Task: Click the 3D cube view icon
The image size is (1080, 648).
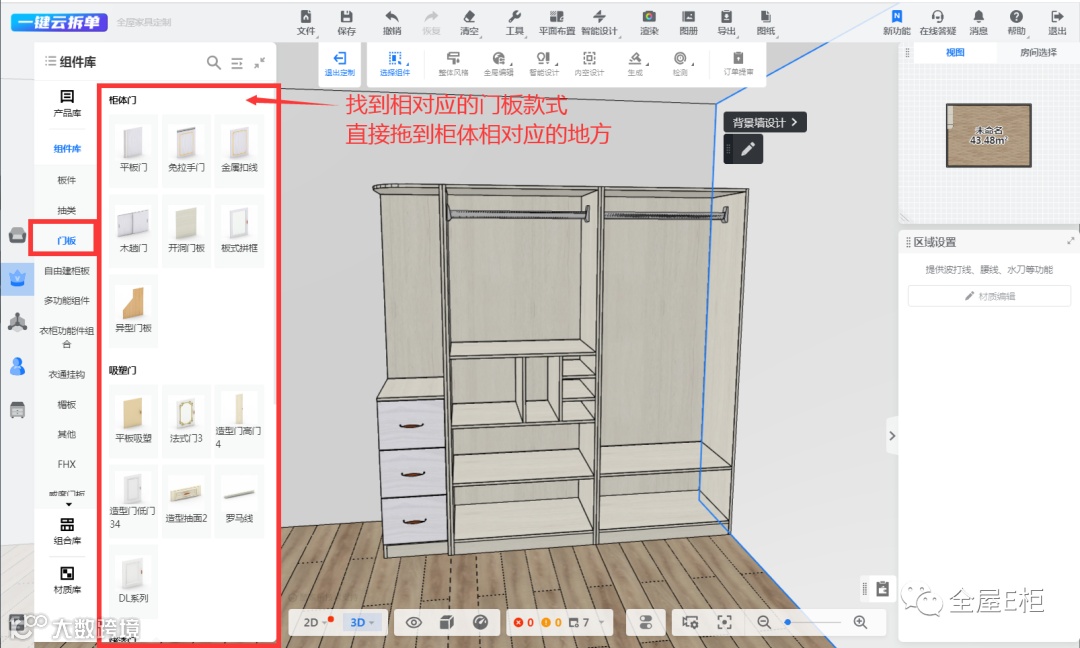Action: pyautogui.click(x=446, y=623)
